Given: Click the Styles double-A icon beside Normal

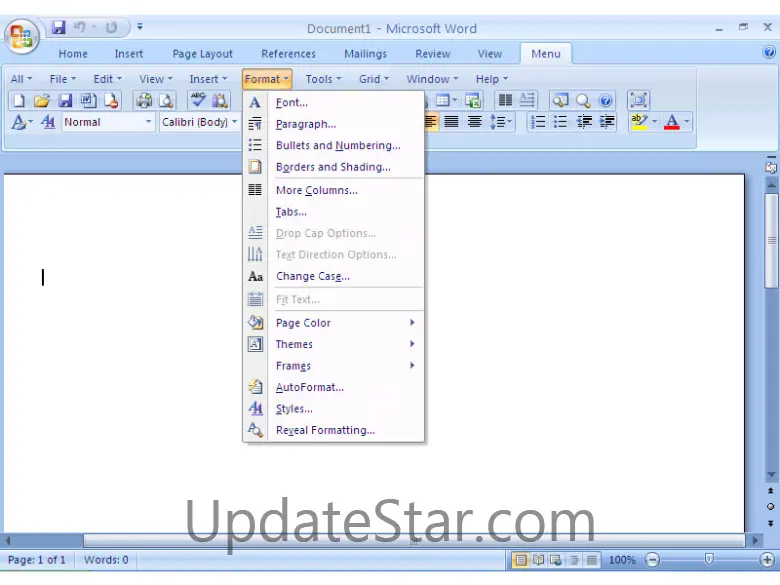Looking at the screenshot, I should [48, 122].
